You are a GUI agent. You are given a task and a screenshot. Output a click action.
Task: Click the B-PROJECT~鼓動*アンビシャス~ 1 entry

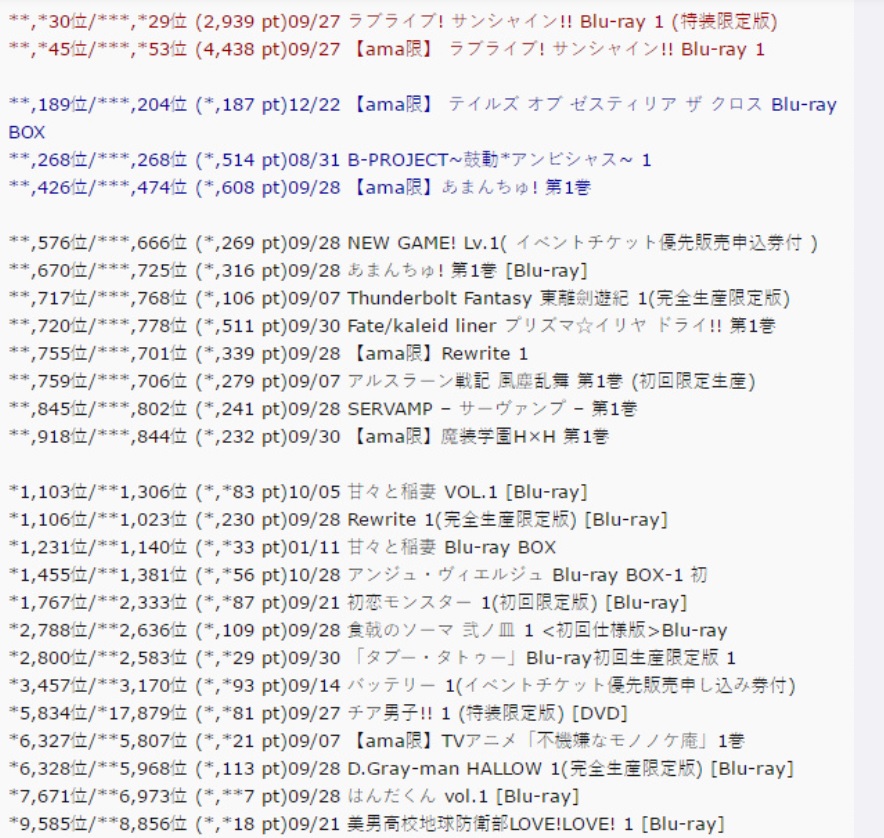[x=330, y=160]
